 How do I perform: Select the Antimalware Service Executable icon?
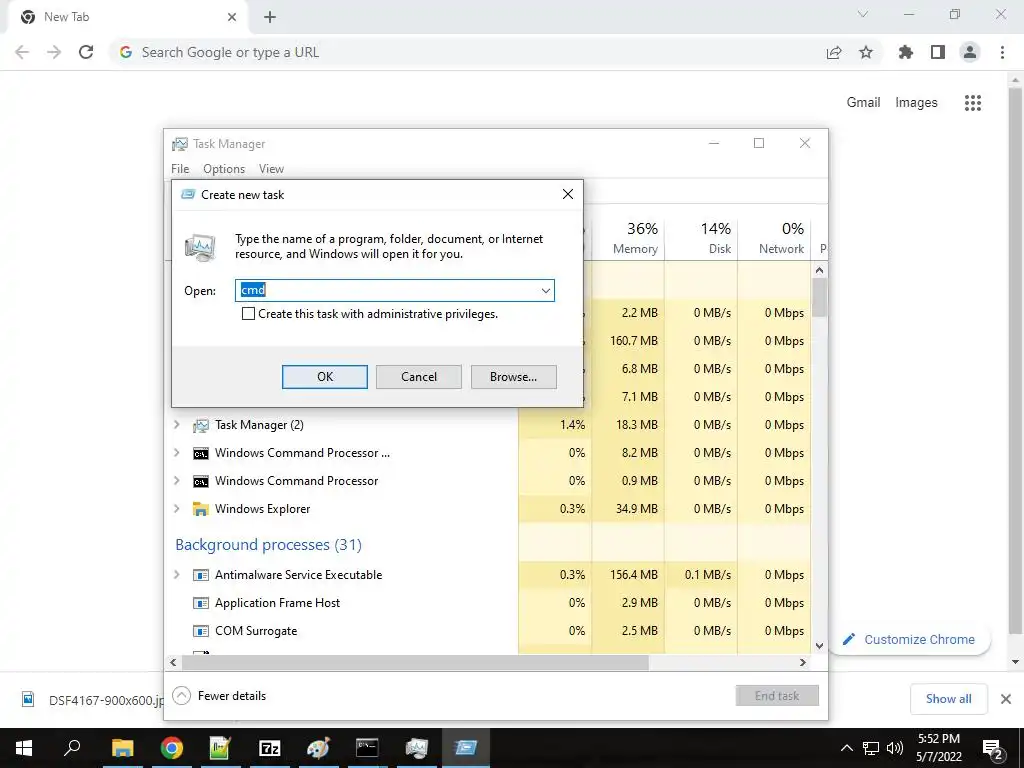point(200,575)
